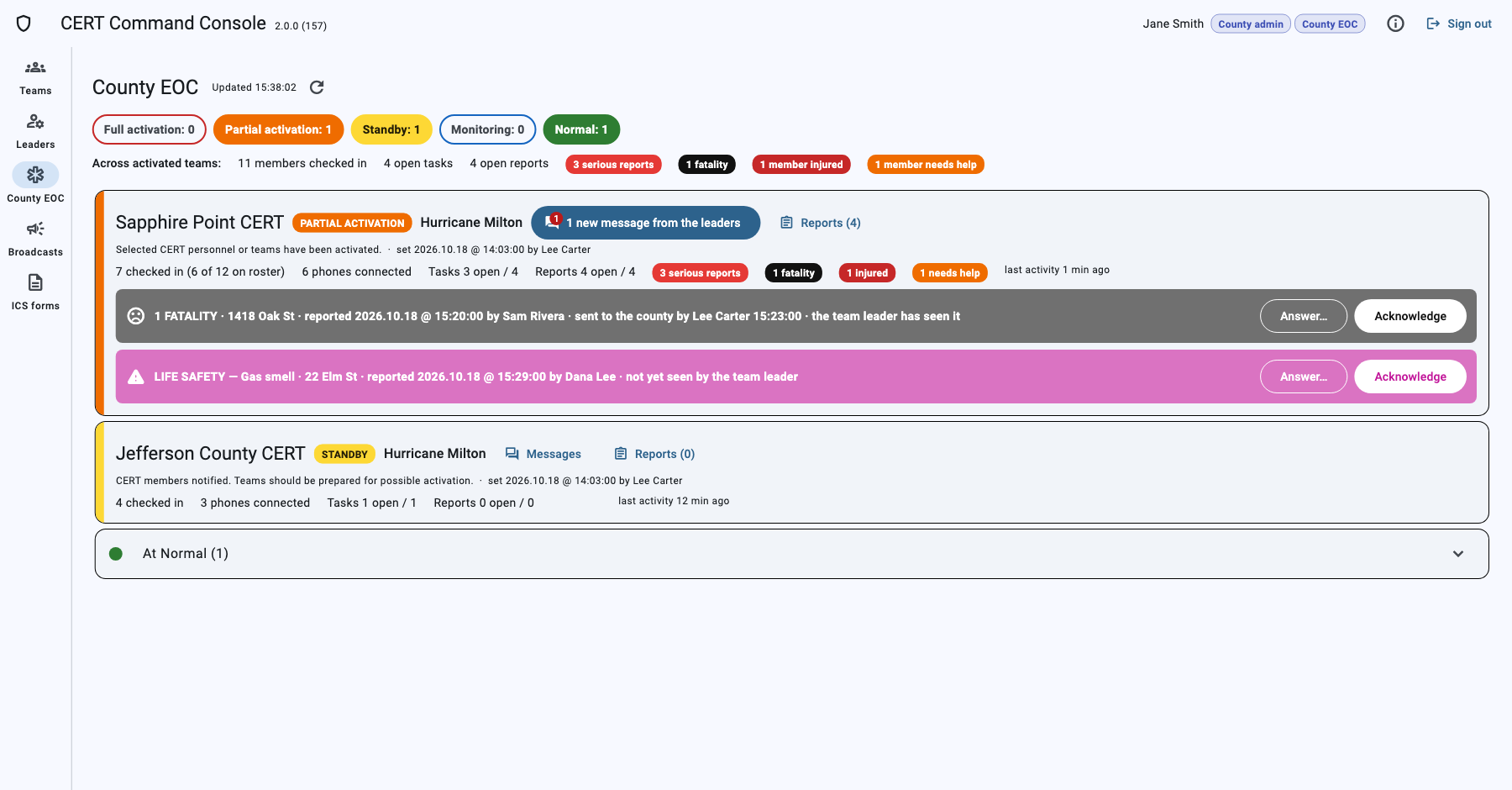This screenshot has width=1512, height=790.
Task: Click Sapphire Point 1 injured chip
Action: [x=867, y=273]
